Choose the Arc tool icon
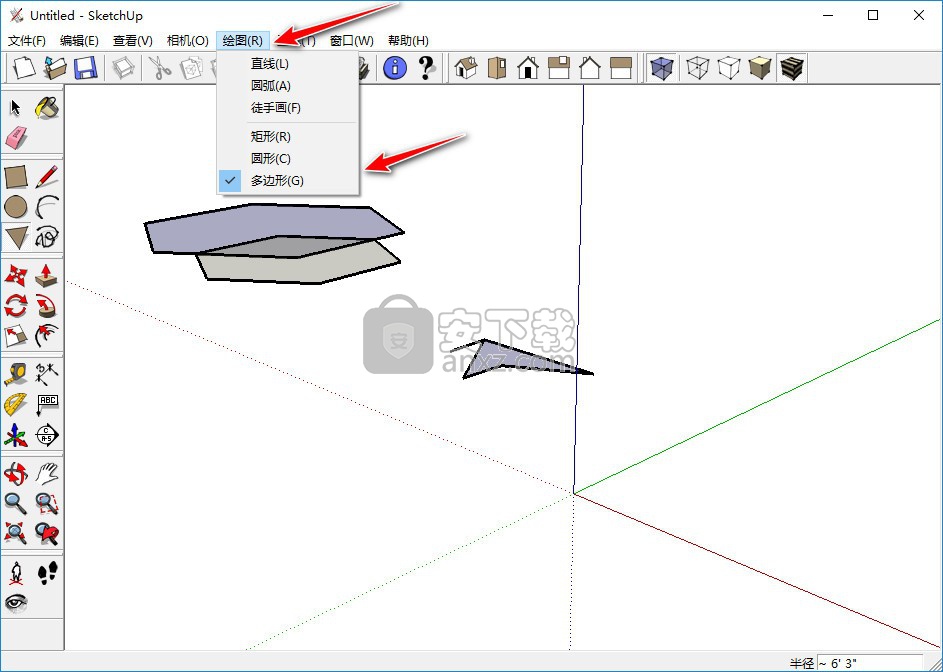This screenshot has width=943, height=672. (46, 207)
